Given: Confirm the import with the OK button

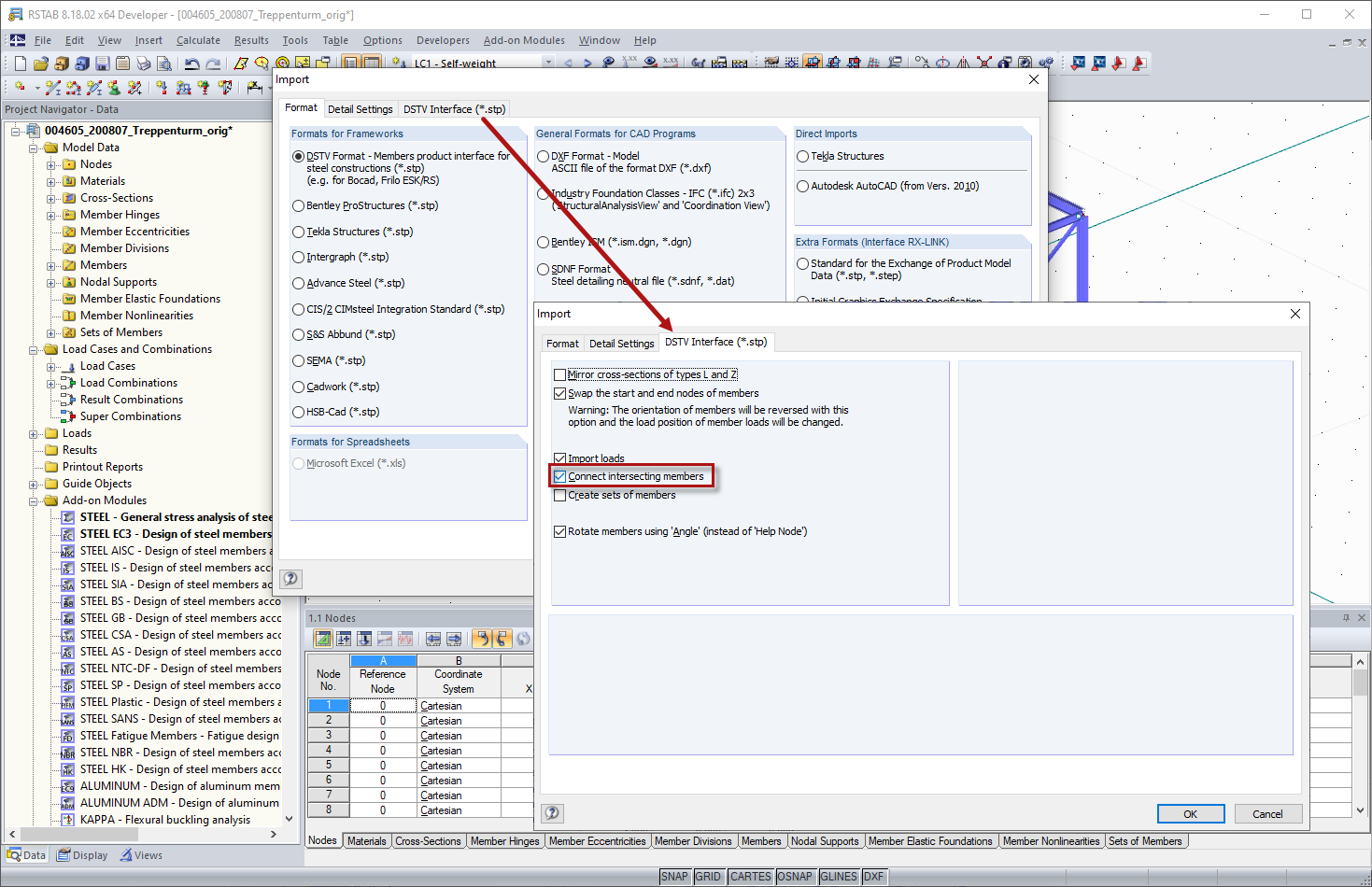Looking at the screenshot, I should (x=1191, y=813).
